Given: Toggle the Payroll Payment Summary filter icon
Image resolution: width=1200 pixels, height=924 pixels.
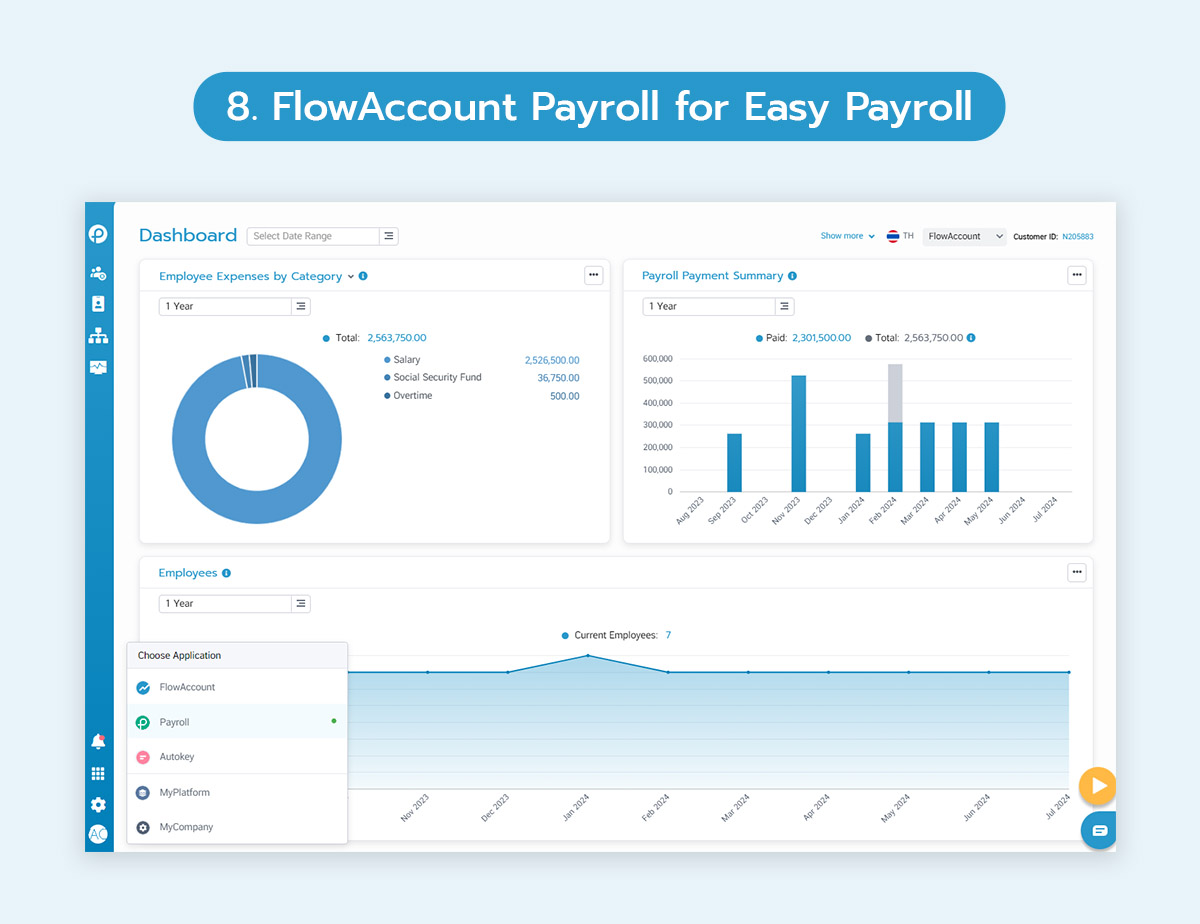Looking at the screenshot, I should (x=784, y=306).
